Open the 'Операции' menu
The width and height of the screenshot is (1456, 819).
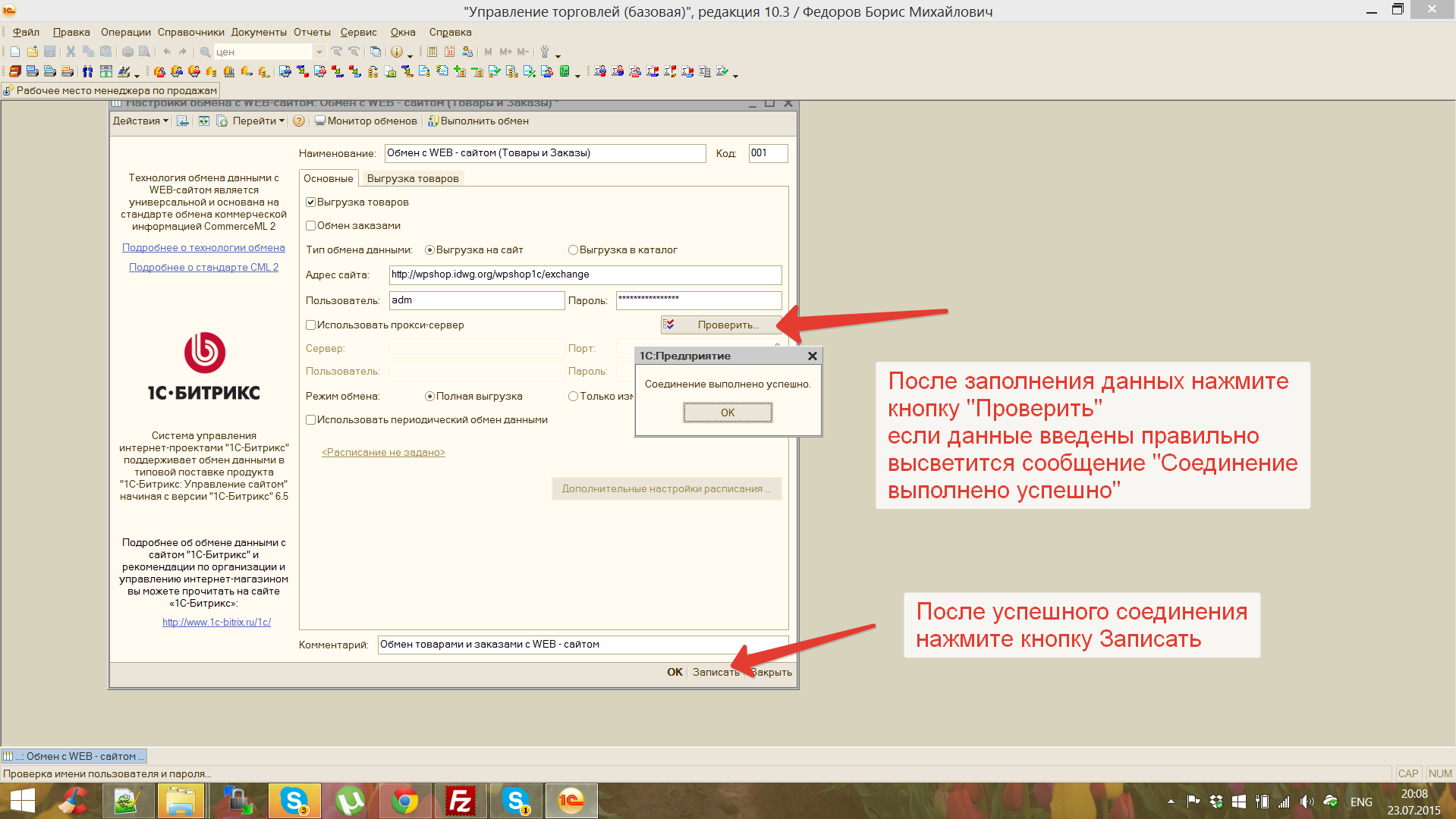click(126, 32)
